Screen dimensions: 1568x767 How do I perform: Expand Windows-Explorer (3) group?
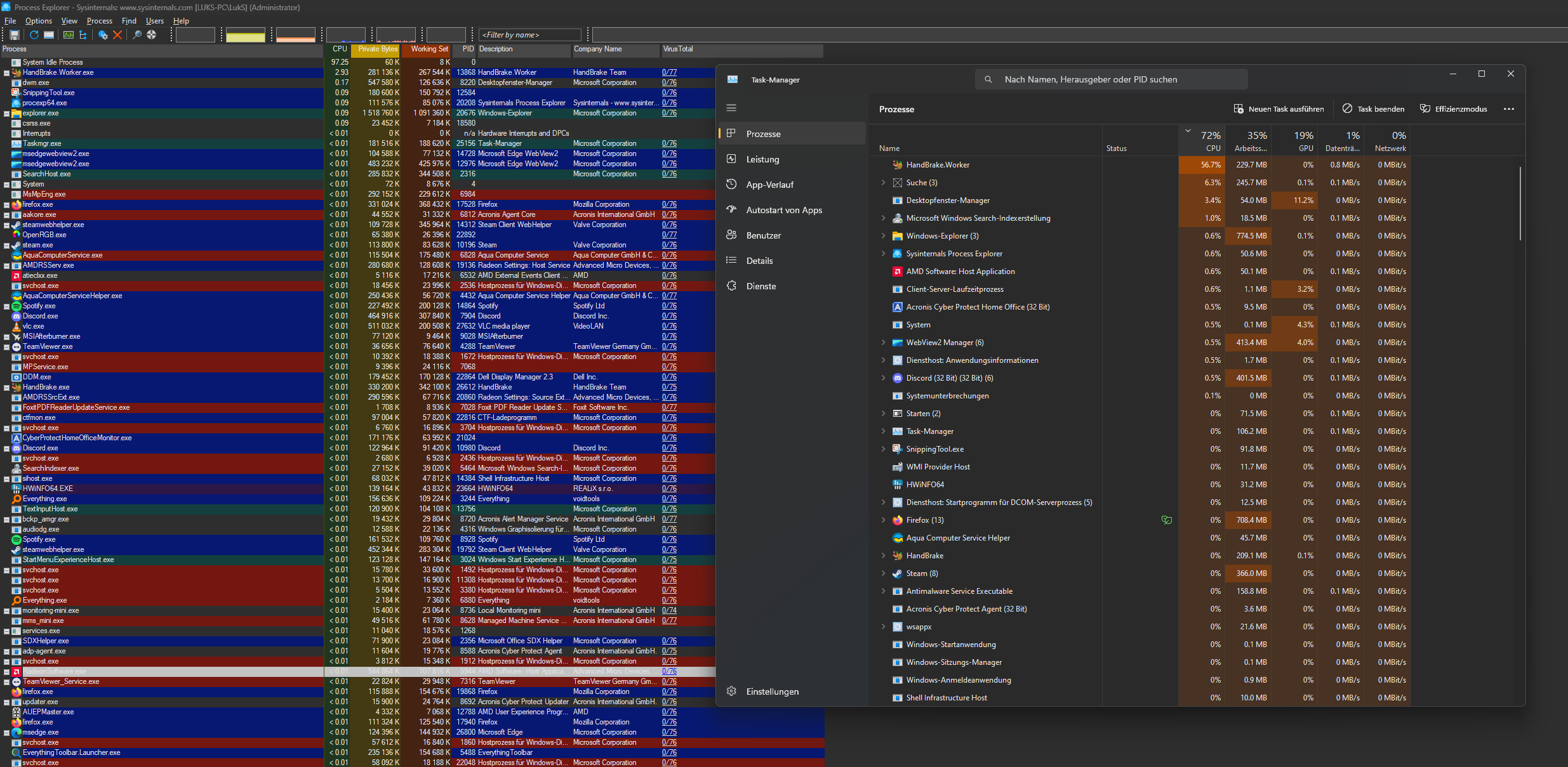coord(883,236)
